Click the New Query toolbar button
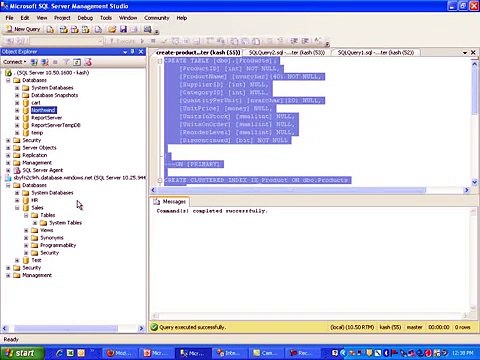Image resolution: width=480 pixels, height=360 pixels. (x=23, y=29)
